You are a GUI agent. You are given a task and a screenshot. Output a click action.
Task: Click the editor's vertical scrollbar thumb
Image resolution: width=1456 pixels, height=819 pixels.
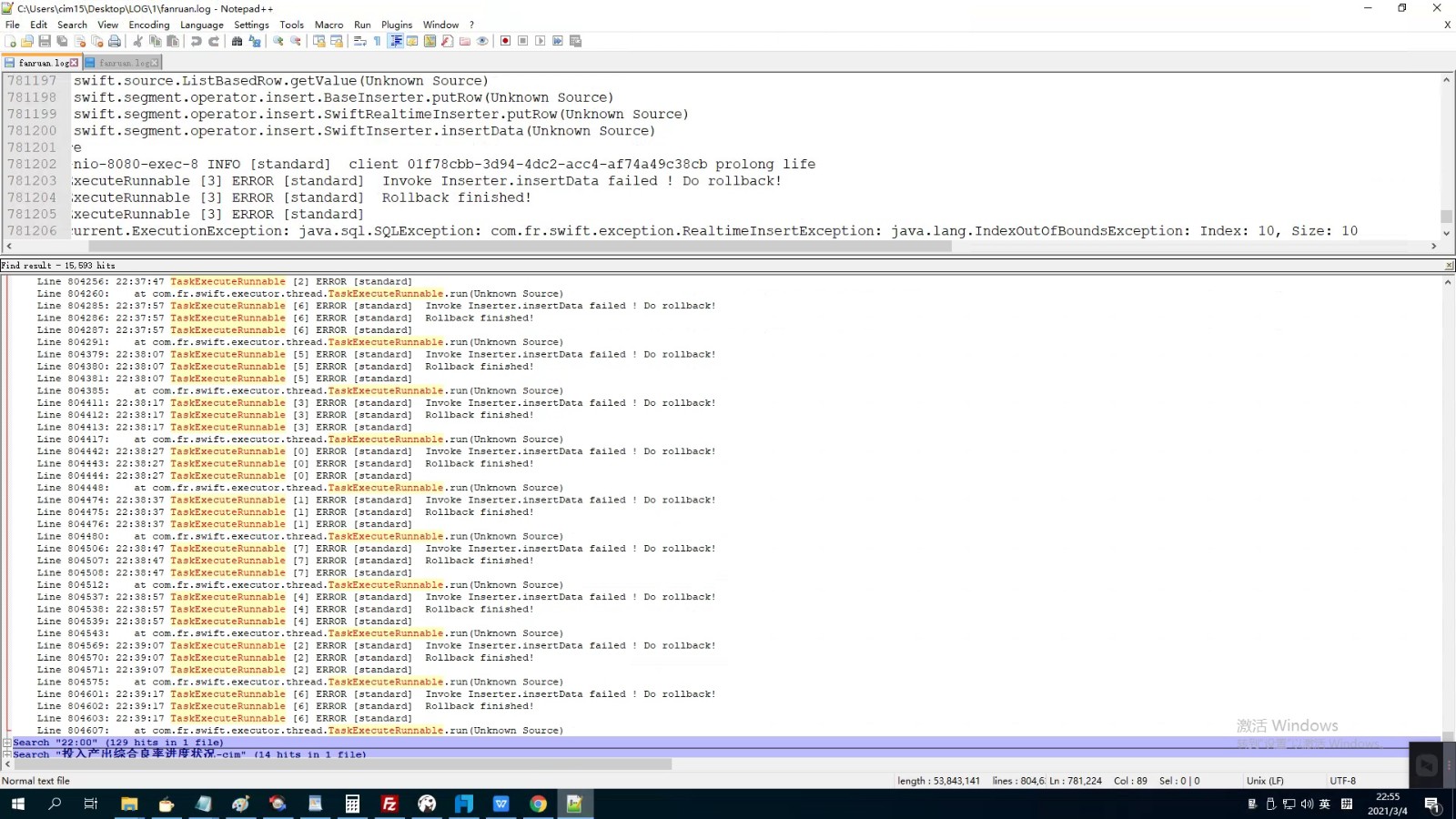(x=1446, y=216)
